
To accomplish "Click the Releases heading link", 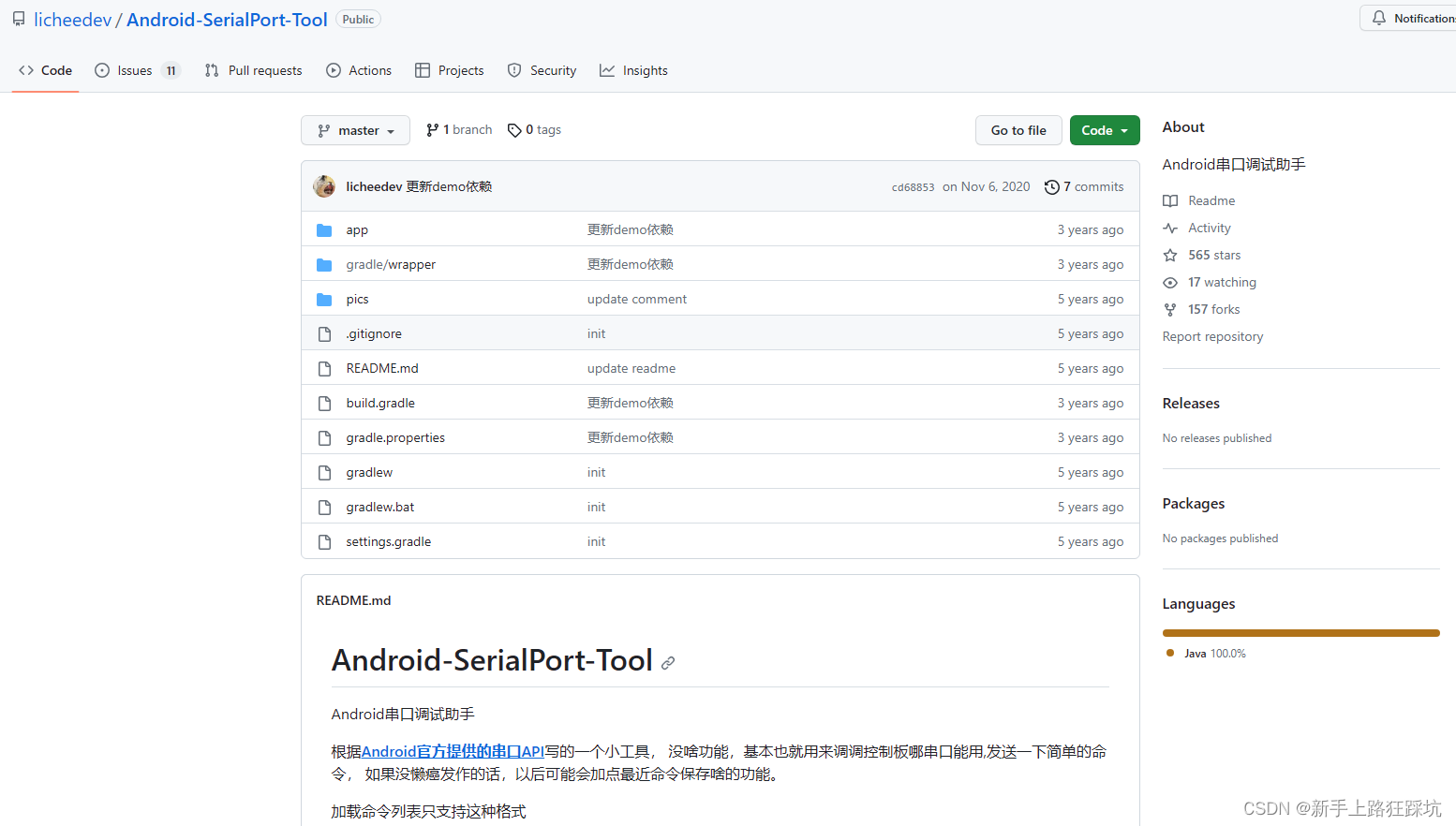I will 1191,404.
